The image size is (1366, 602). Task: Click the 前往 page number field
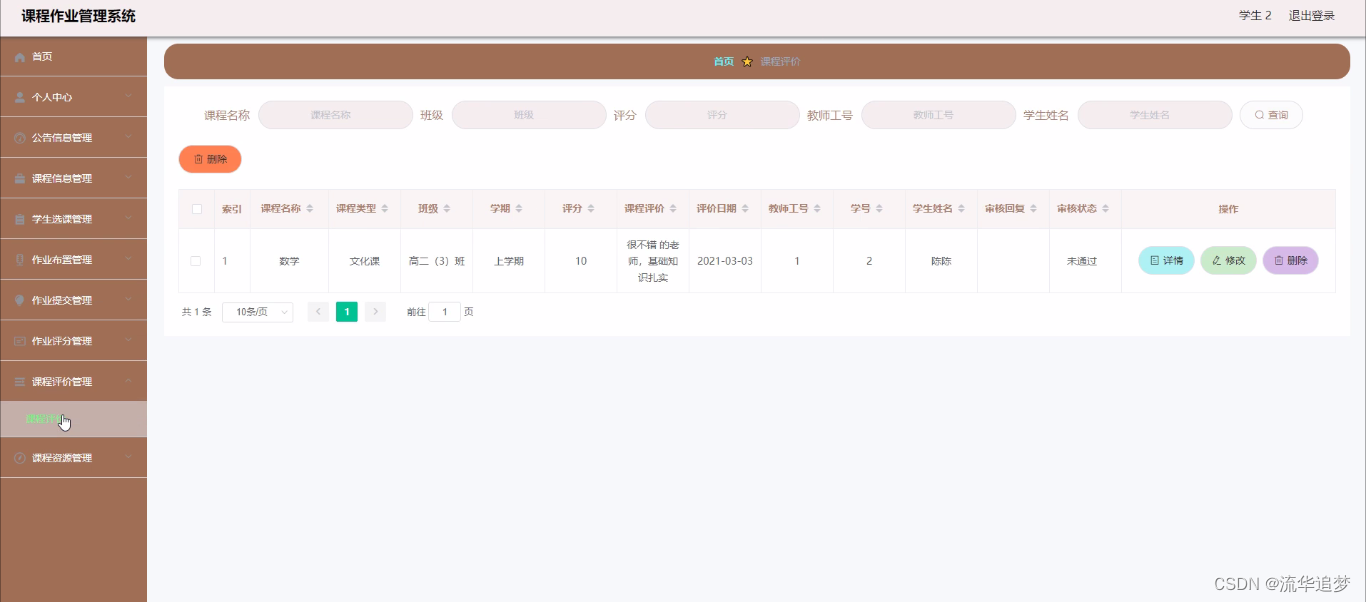pos(444,312)
